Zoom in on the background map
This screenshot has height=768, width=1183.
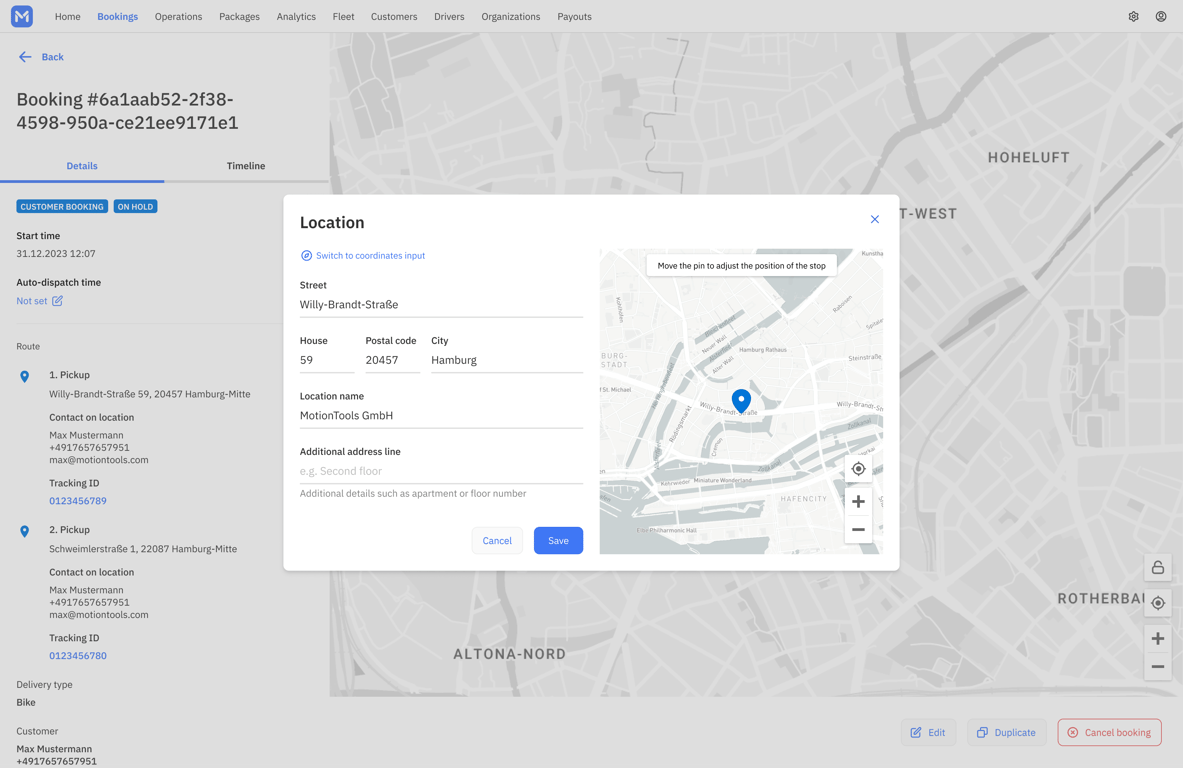(1157, 639)
